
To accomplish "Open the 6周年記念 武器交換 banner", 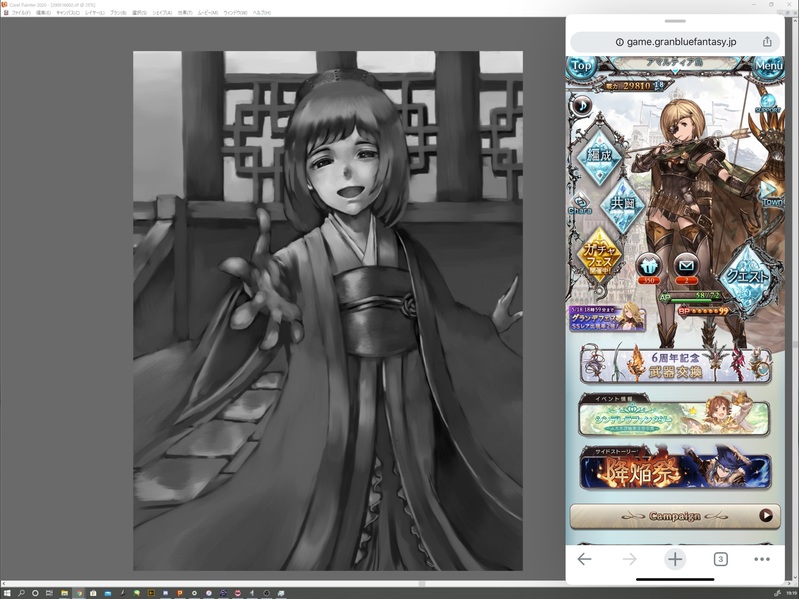I will click(x=676, y=364).
